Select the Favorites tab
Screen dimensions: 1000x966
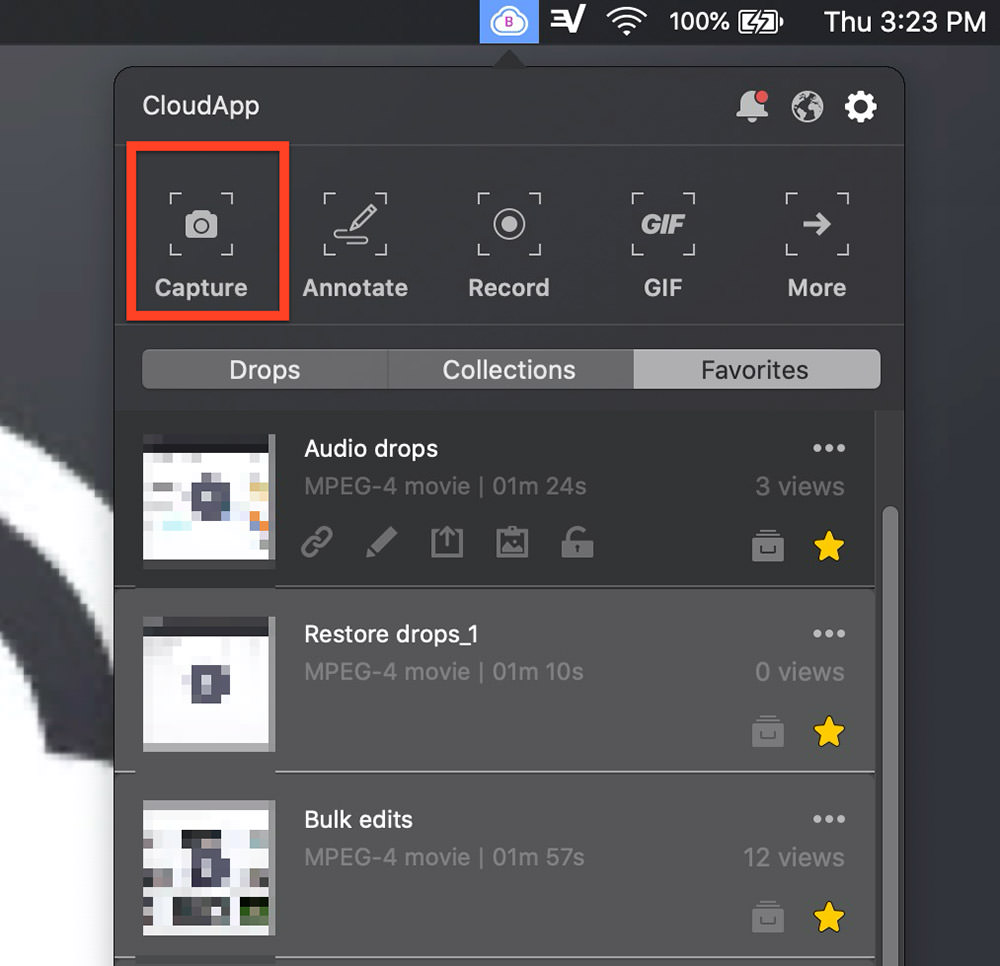pyautogui.click(x=757, y=369)
